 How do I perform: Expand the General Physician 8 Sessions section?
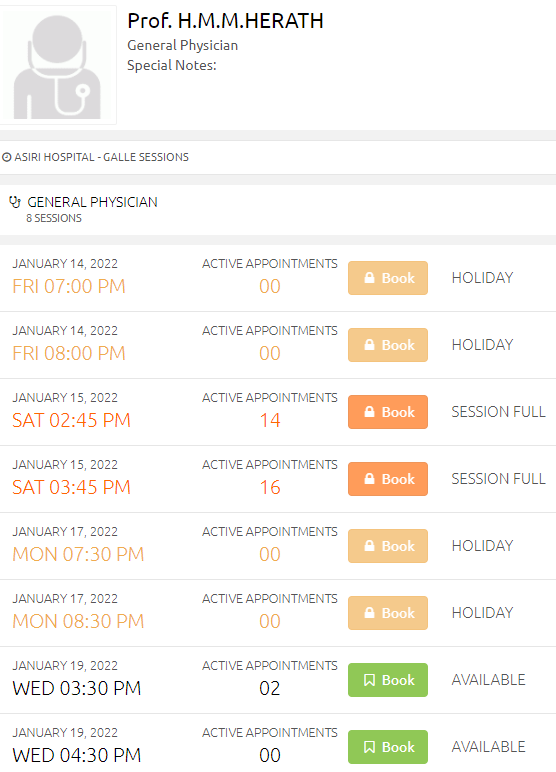pos(278,210)
